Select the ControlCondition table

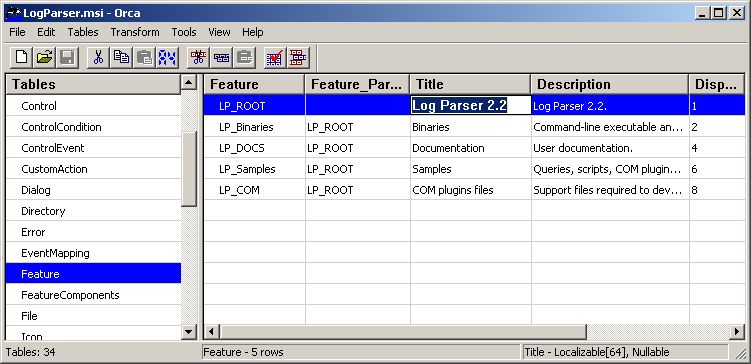(93, 127)
